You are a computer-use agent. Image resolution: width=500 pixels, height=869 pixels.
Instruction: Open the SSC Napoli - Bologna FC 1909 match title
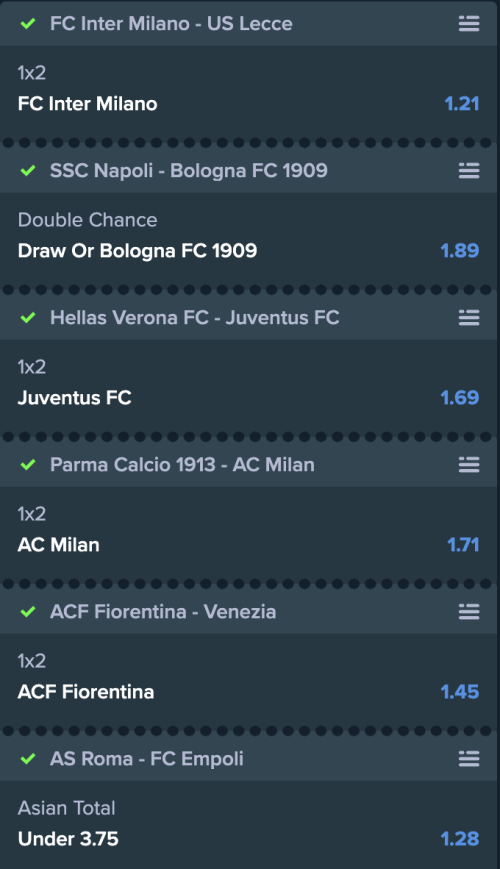188,171
